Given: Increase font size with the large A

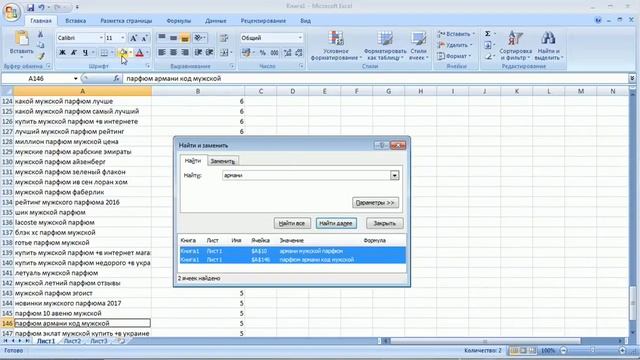Looking at the screenshot, I should click(133, 38).
